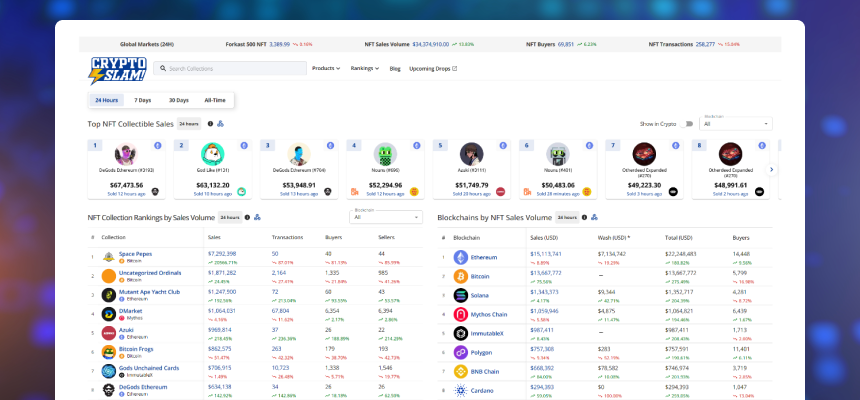Select the 30 Days tab
Screen dimensions: 860x400
[178, 100]
